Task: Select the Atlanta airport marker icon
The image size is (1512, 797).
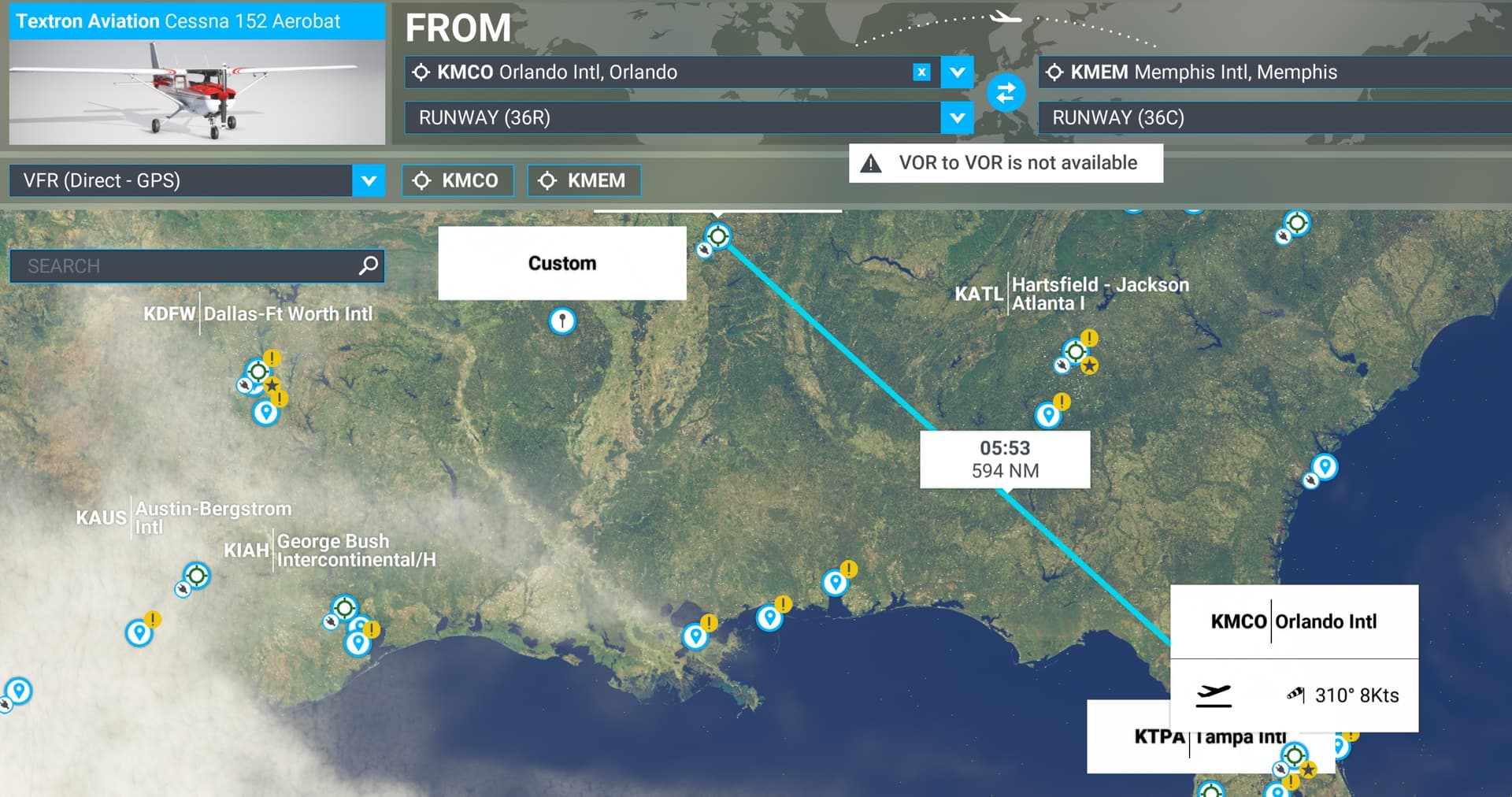Action: 1075,350
